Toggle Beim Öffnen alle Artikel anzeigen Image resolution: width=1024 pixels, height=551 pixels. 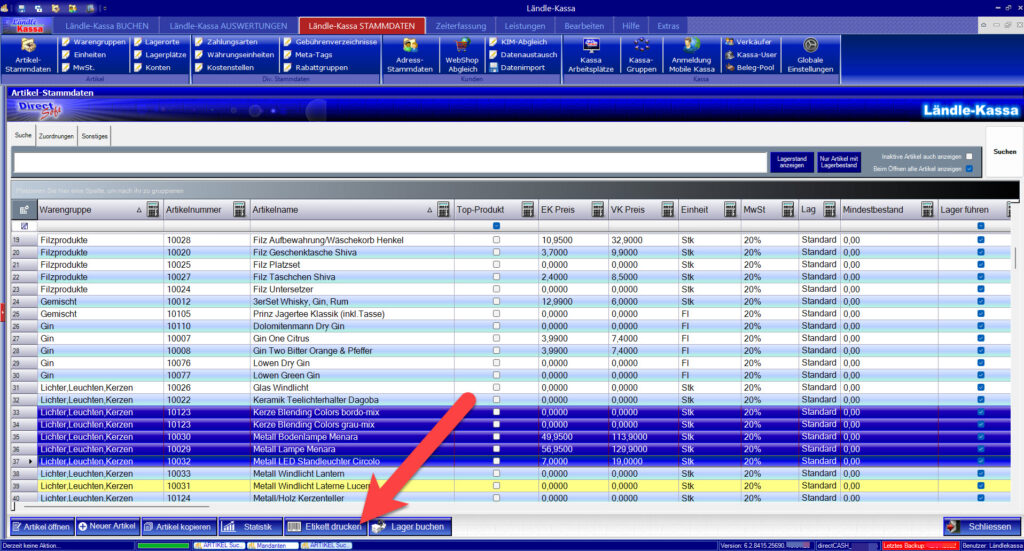pyautogui.click(x=969, y=169)
